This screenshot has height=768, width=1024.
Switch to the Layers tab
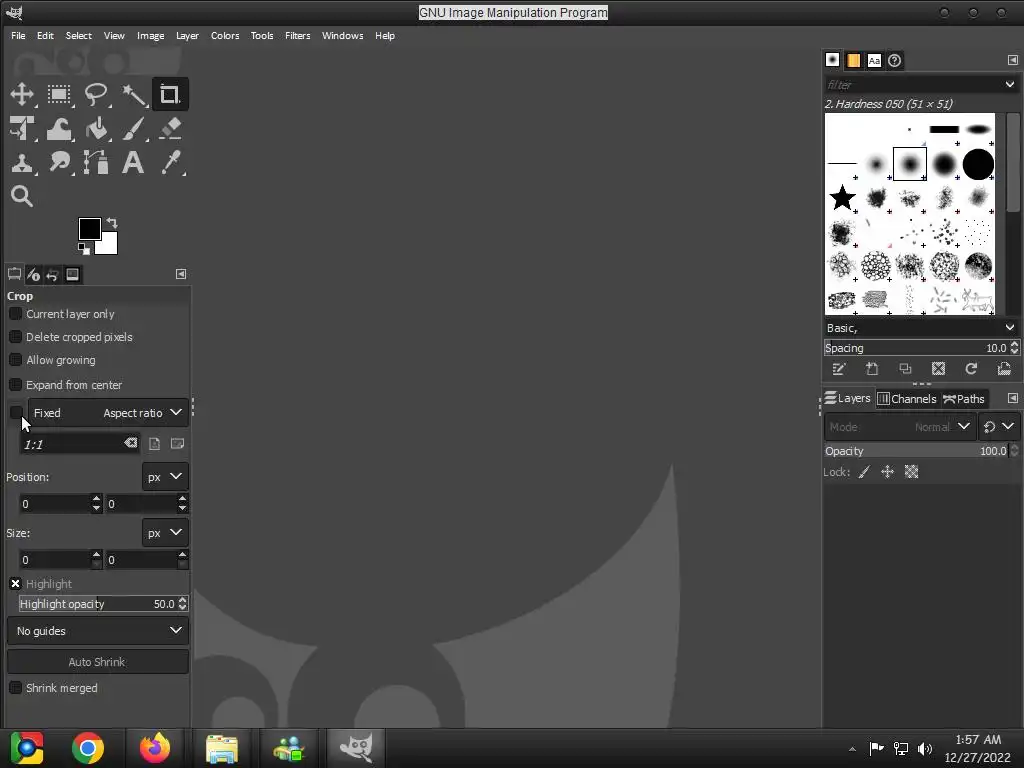(x=848, y=398)
